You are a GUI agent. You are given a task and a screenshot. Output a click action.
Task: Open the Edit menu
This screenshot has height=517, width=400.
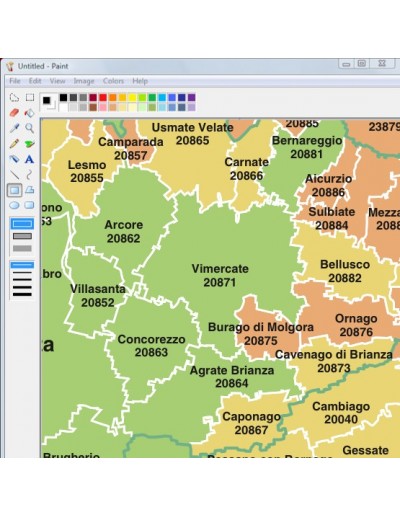point(35,81)
